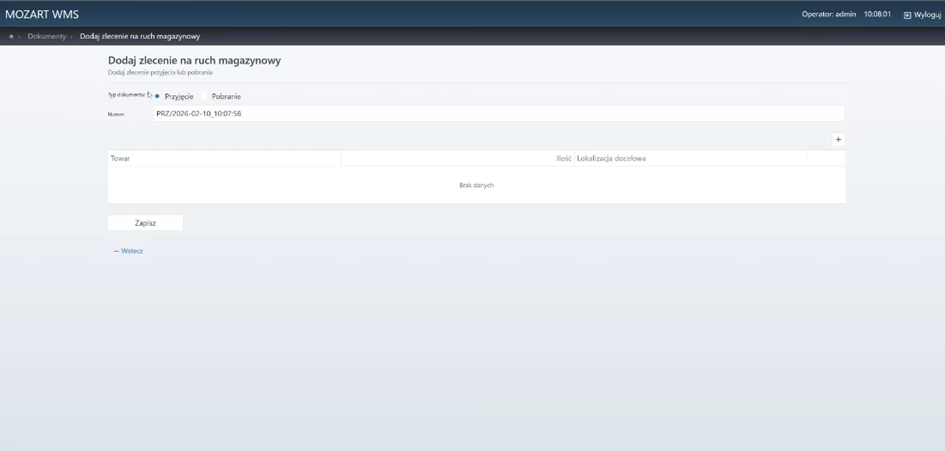The width and height of the screenshot is (945, 451).
Task: Click the 'Operator: admin' label
Action: click(x=828, y=15)
